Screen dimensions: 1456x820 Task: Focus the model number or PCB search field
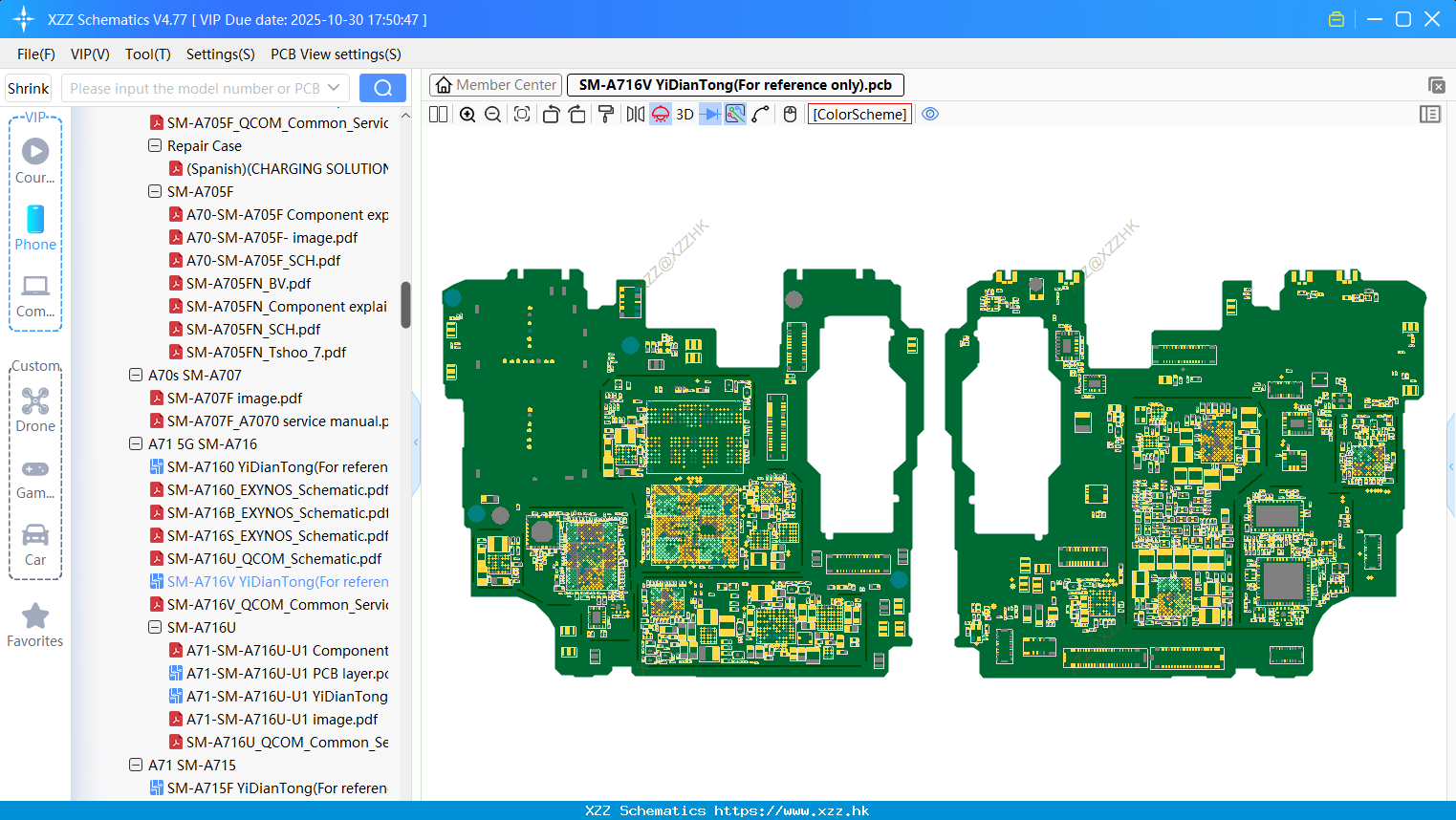click(195, 88)
